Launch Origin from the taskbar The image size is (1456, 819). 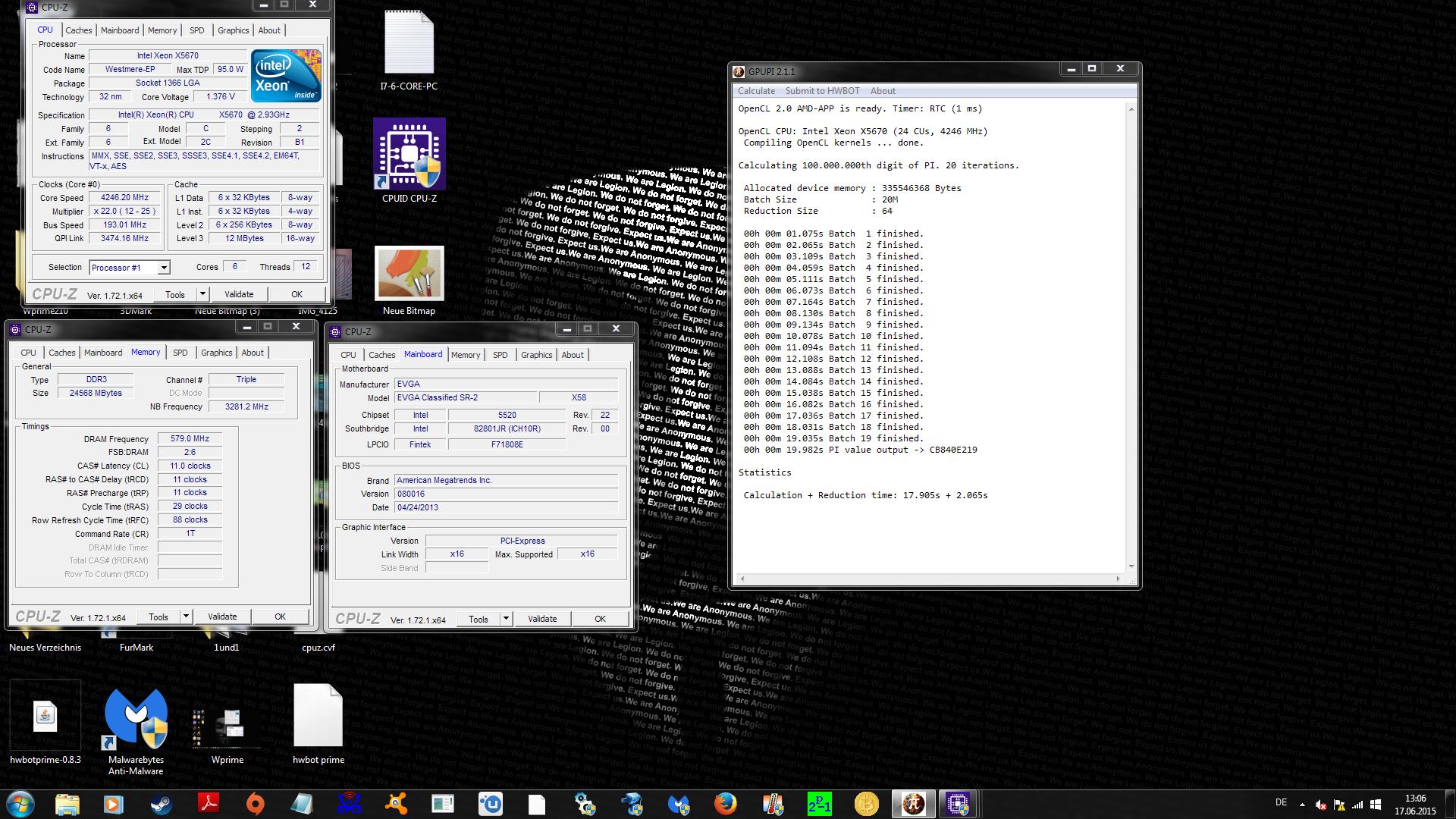(x=256, y=804)
